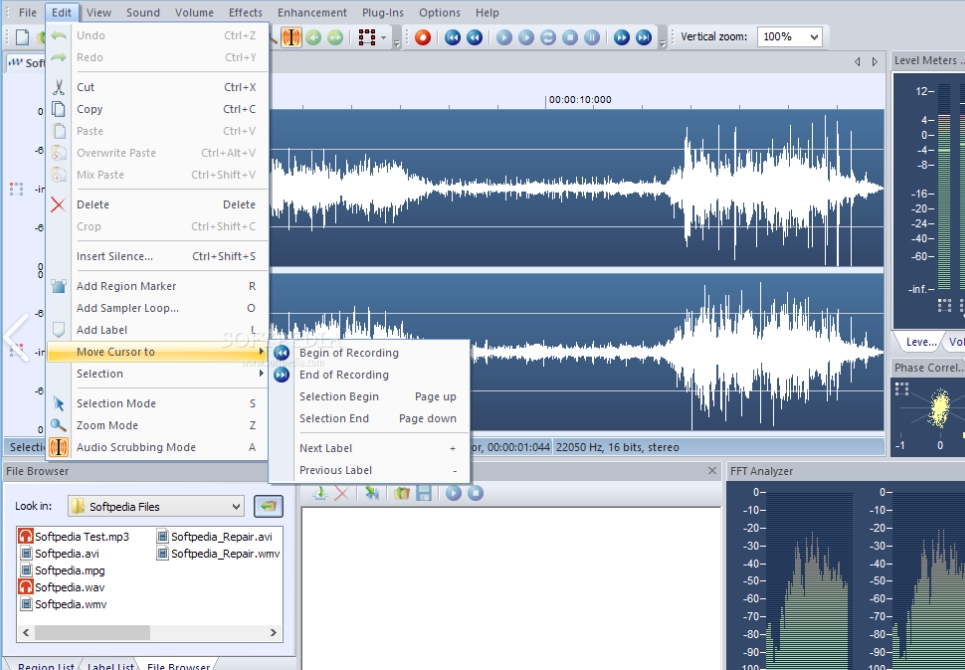Toggle loop playback in the main toolbar
This screenshot has width=965, height=670.
[x=548, y=38]
